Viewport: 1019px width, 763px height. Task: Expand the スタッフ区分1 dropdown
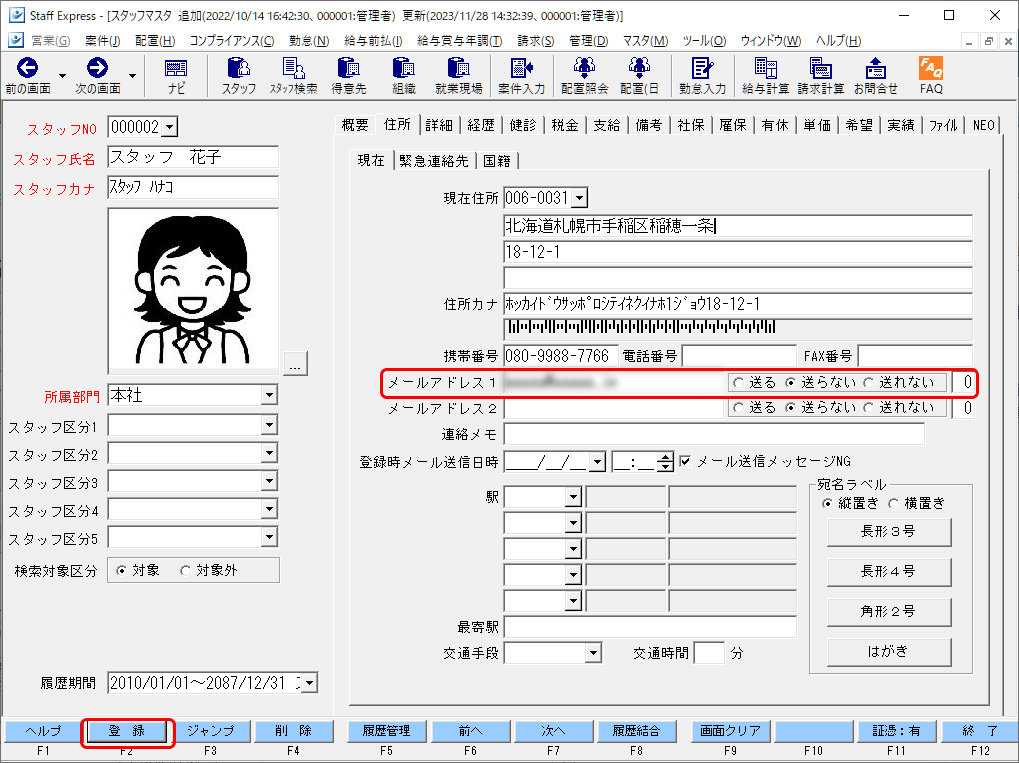[x=269, y=426]
